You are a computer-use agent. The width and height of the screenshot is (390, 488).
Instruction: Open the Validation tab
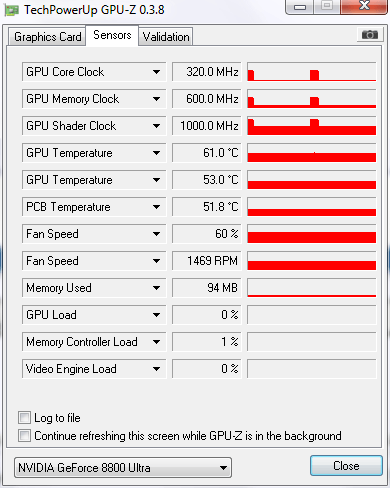click(166, 37)
